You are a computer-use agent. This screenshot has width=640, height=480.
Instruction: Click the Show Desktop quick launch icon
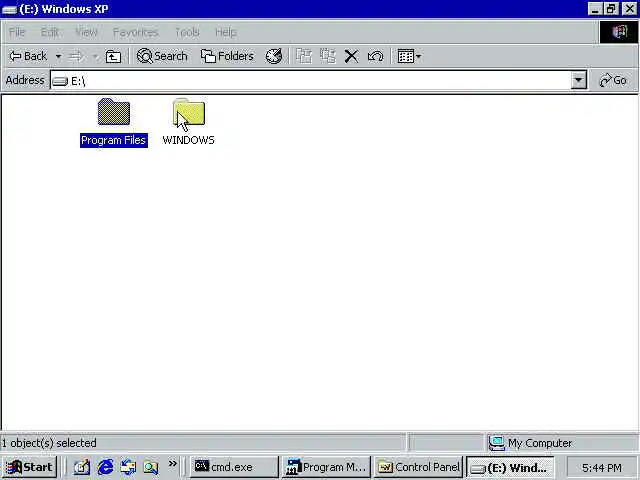click(82, 467)
